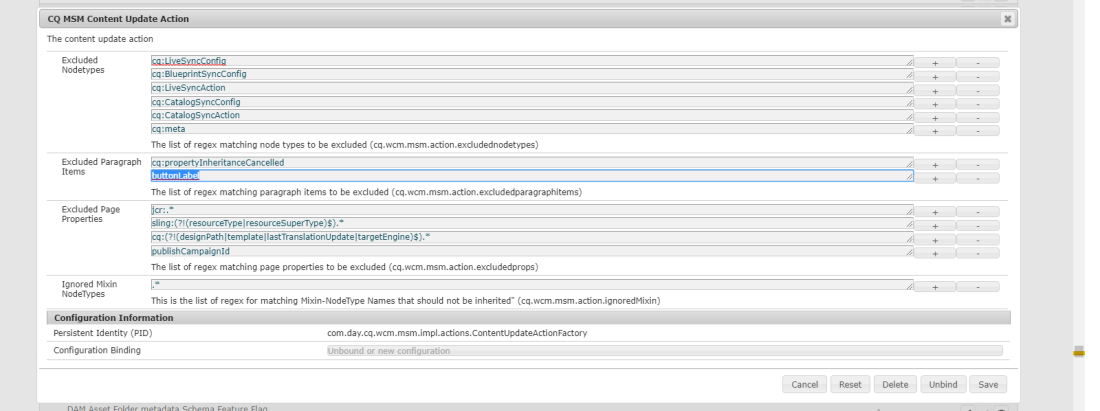The height and width of the screenshot is (411, 1100).
Task: Add a row after cq:propertyInheritanceCancelled
Action: pyautogui.click(x=936, y=163)
